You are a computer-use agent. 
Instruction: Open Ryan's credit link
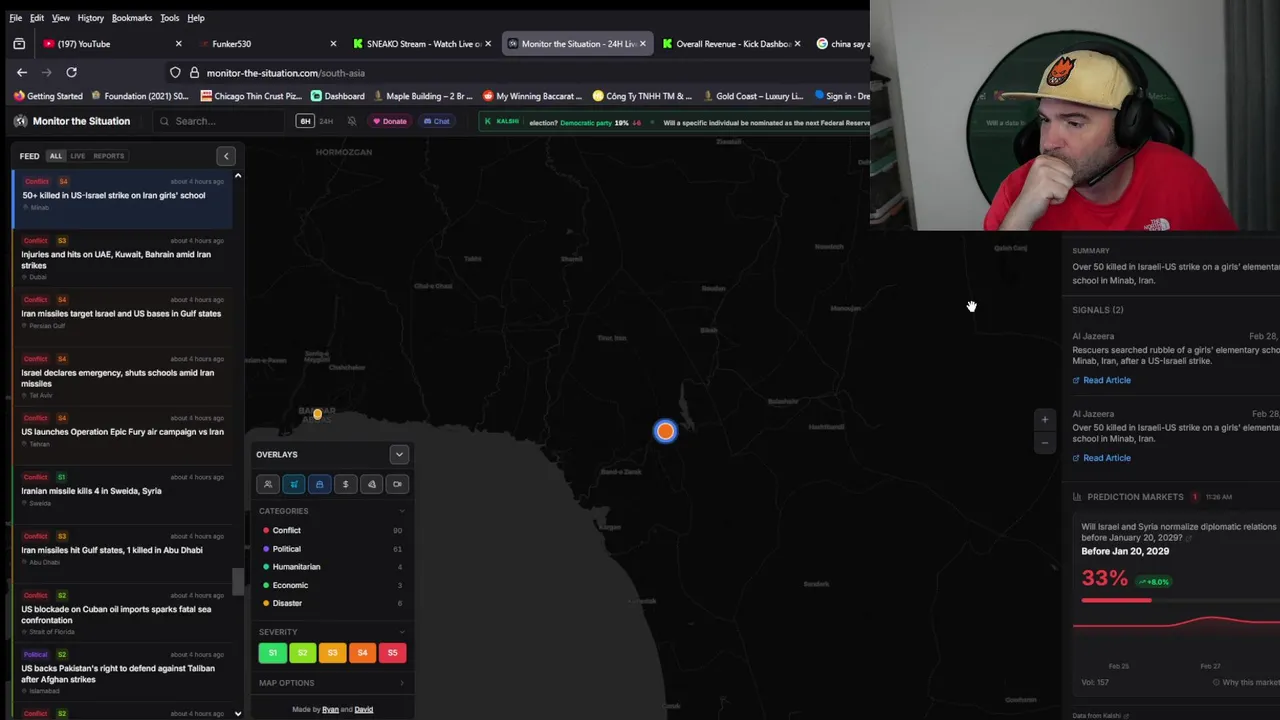click(x=330, y=710)
